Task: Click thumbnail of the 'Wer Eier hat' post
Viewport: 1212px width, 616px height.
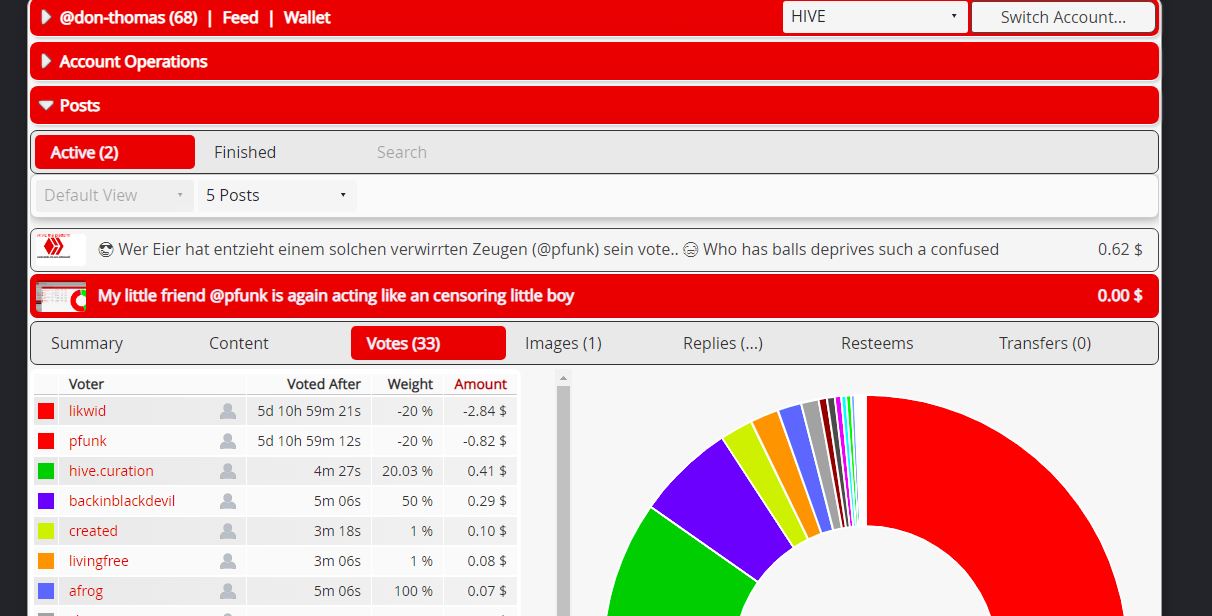Action: click(59, 249)
